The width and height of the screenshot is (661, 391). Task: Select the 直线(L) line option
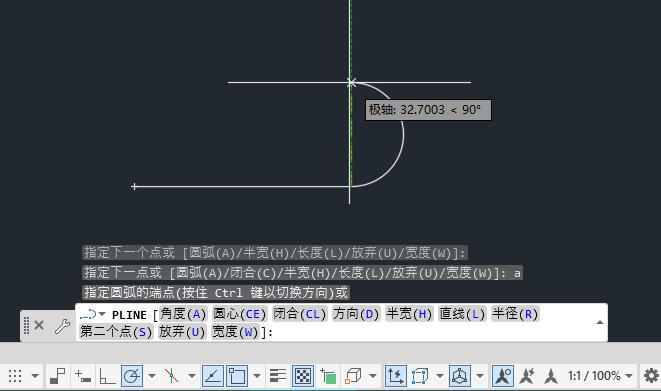462,314
